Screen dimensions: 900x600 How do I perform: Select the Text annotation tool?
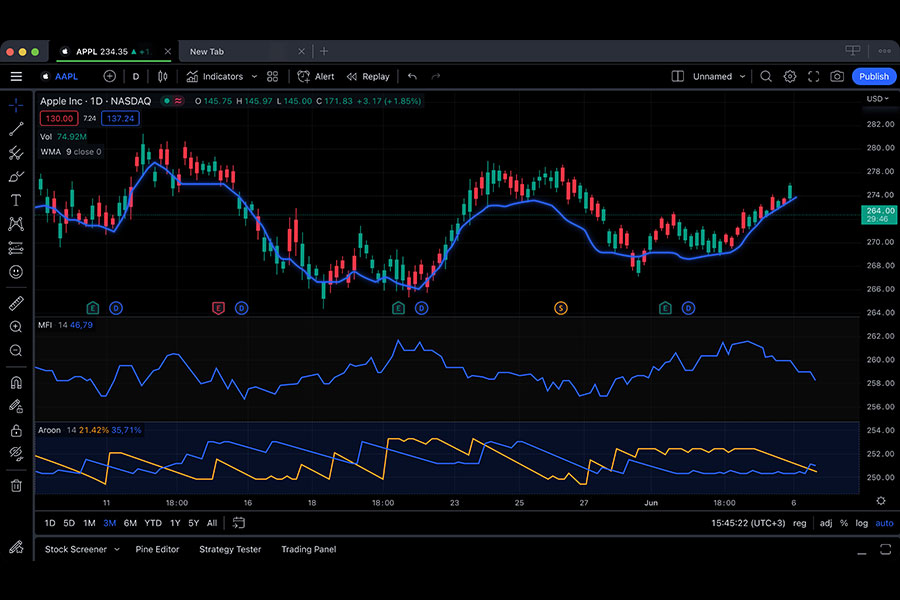pos(16,200)
